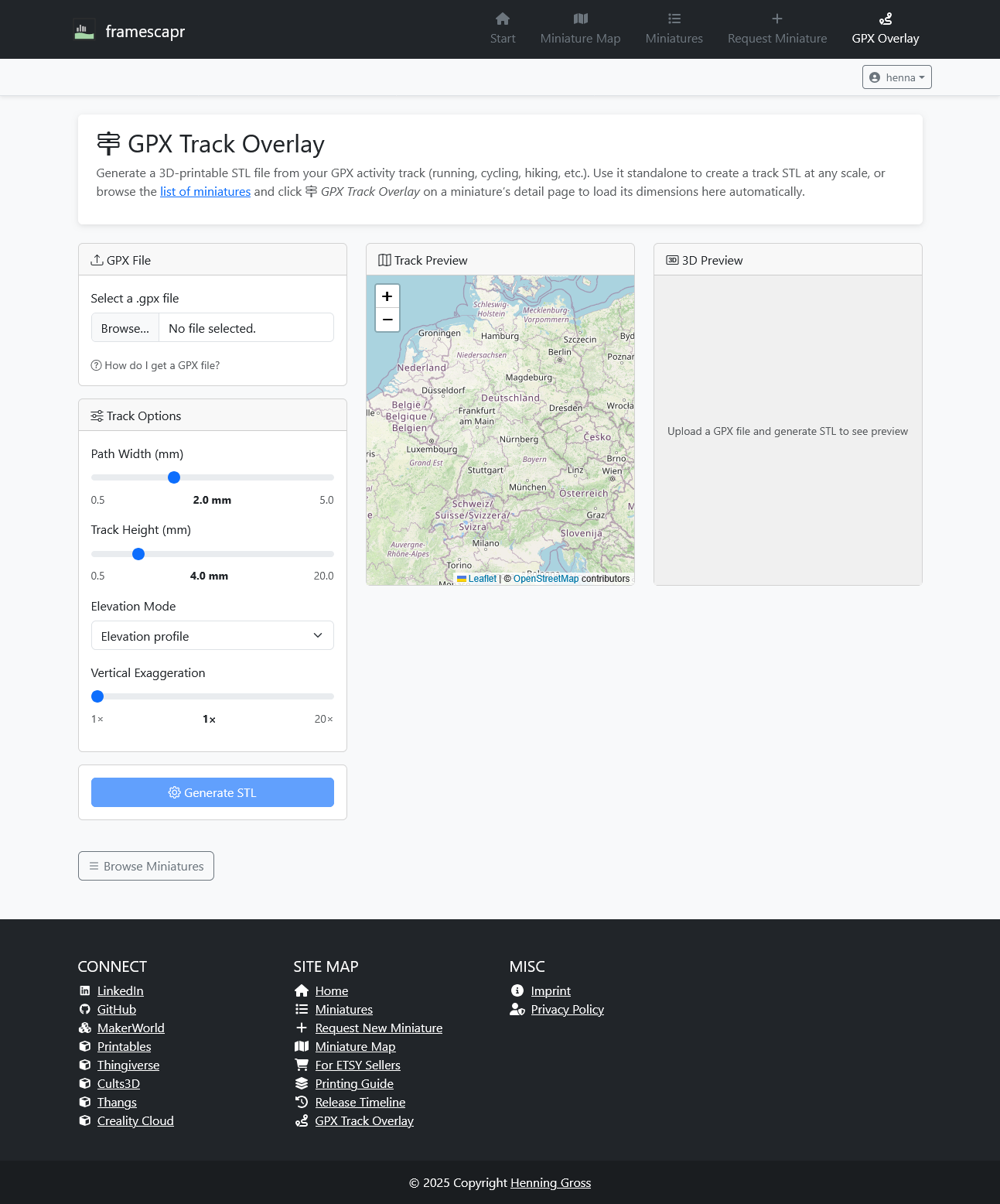Click the 4.0 mm track height value

click(x=209, y=576)
